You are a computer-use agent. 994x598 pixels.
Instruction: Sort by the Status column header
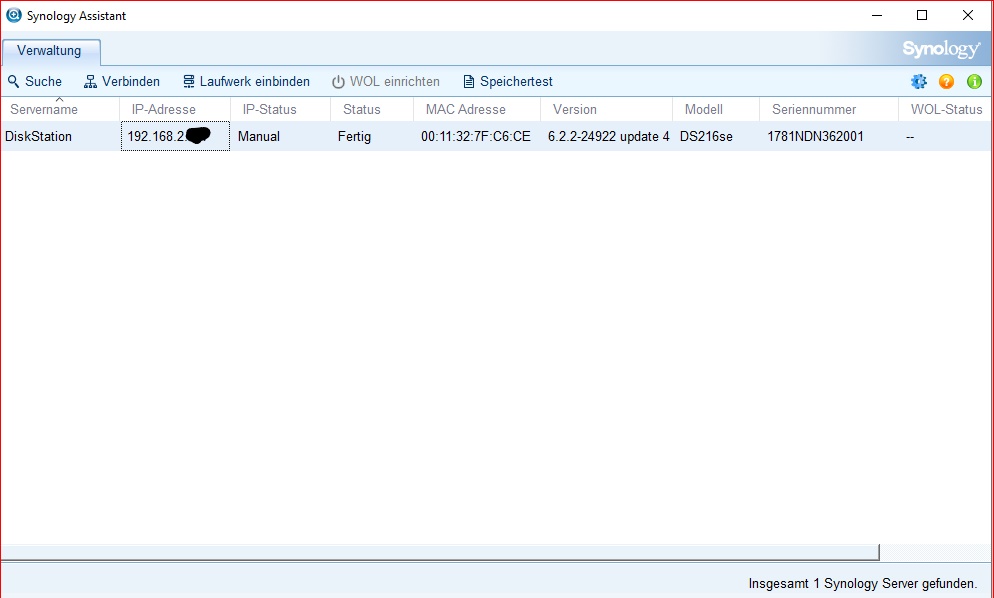pos(372,109)
